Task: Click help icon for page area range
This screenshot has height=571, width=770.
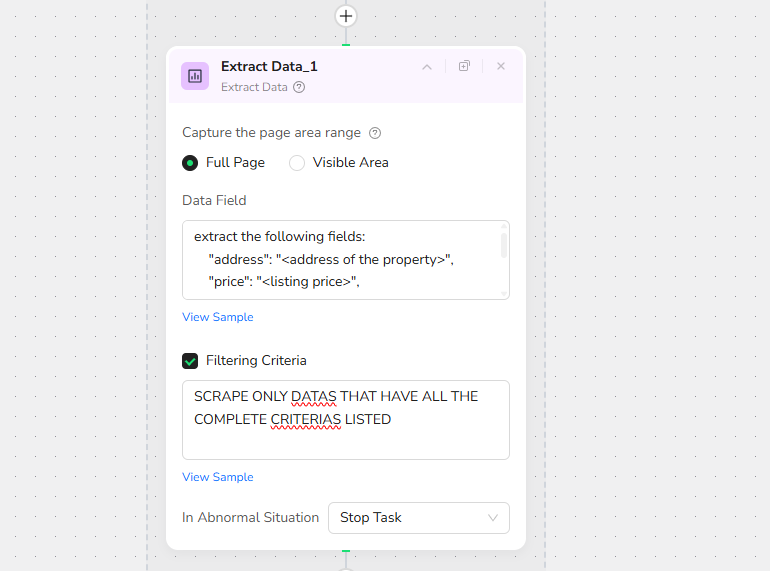Action: (x=375, y=133)
